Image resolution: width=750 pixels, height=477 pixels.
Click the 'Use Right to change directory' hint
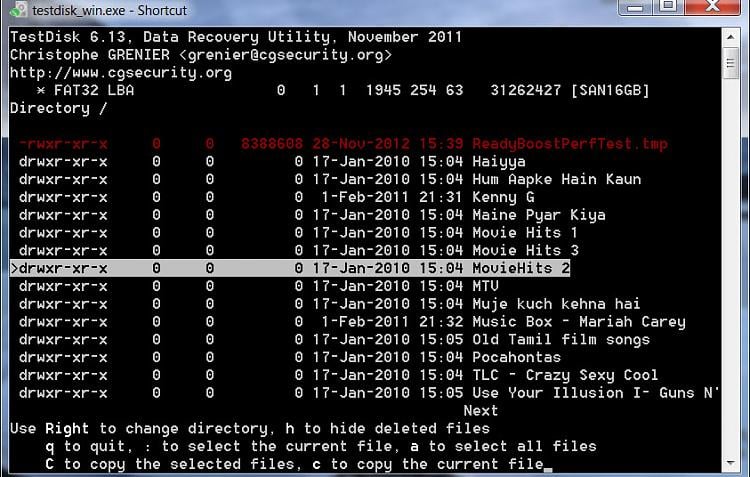coord(250,428)
